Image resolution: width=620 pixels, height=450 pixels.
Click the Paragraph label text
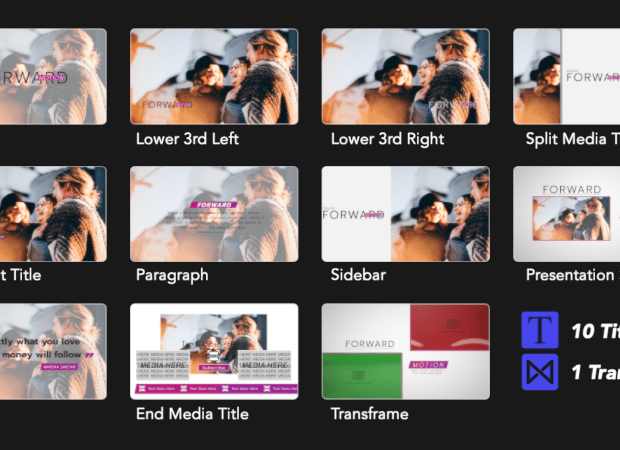coord(172,275)
